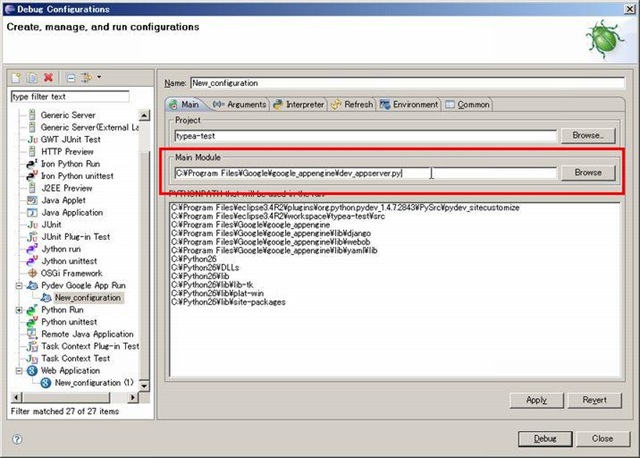The height and width of the screenshot is (458, 640).
Task: Select the Iron Python Run item
Action: [70, 163]
